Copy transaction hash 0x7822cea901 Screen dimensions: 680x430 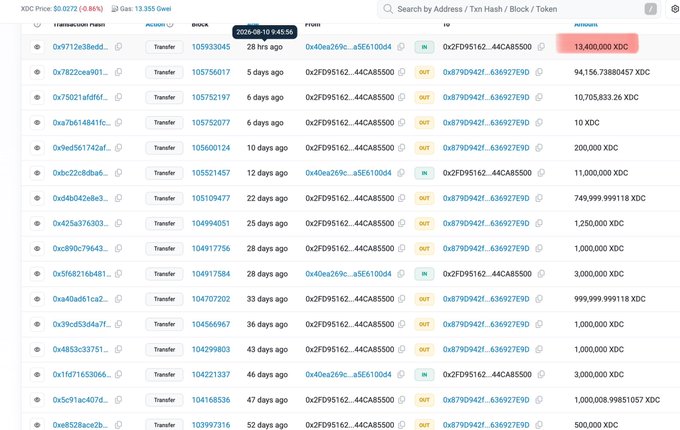[118, 72]
